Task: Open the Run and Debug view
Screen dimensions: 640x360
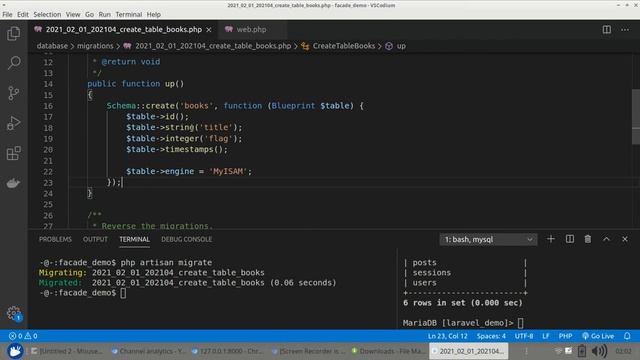Action: click(x=13, y=123)
